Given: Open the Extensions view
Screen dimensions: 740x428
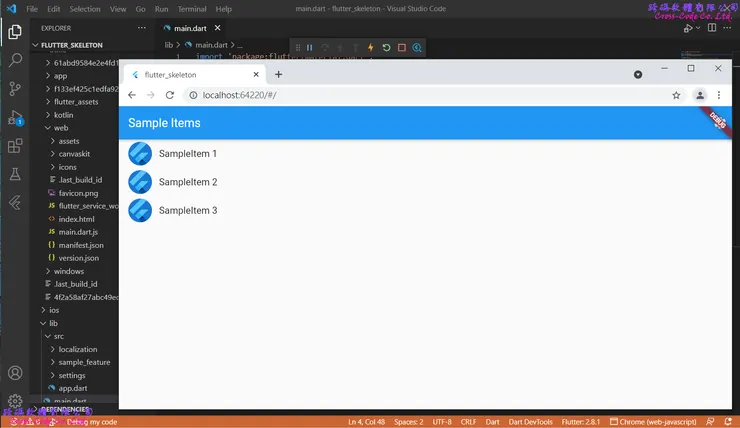Looking at the screenshot, I should point(15,145).
